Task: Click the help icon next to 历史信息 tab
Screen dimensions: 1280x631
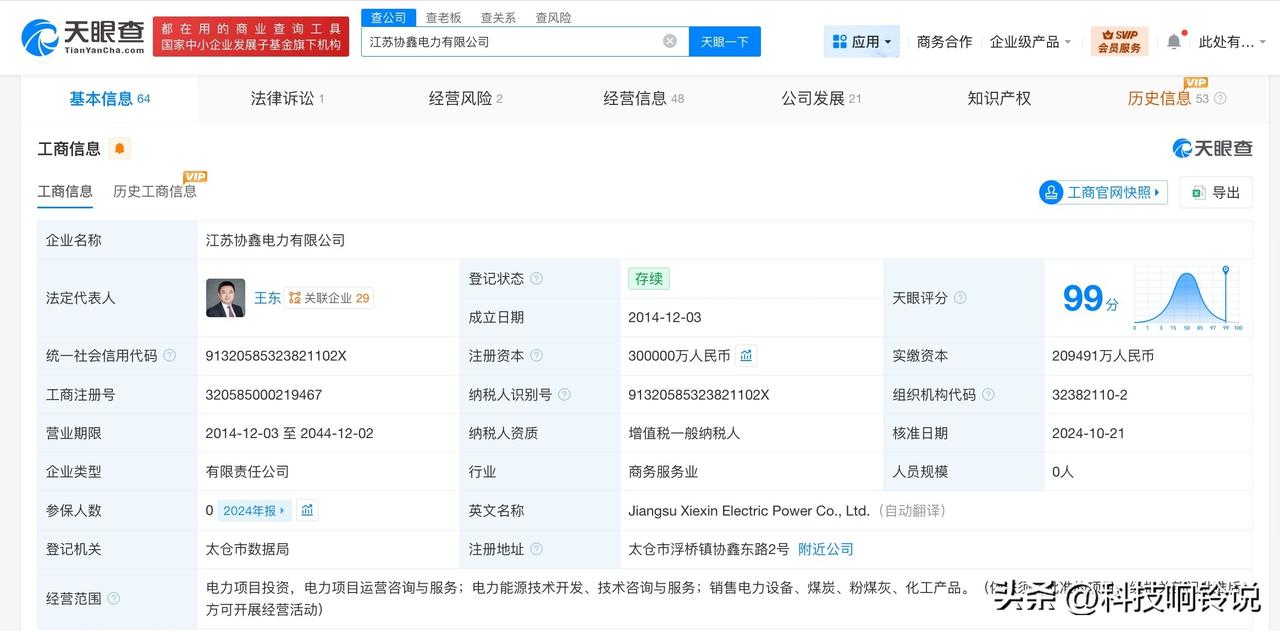Action: tap(1220, 98)
